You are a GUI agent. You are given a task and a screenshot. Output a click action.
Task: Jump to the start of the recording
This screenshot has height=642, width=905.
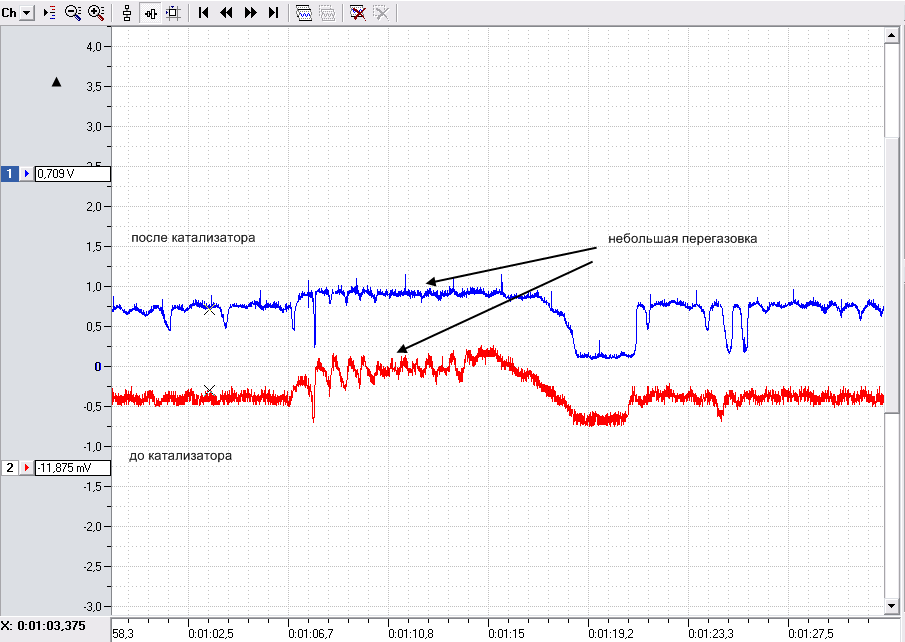[203, 13]
